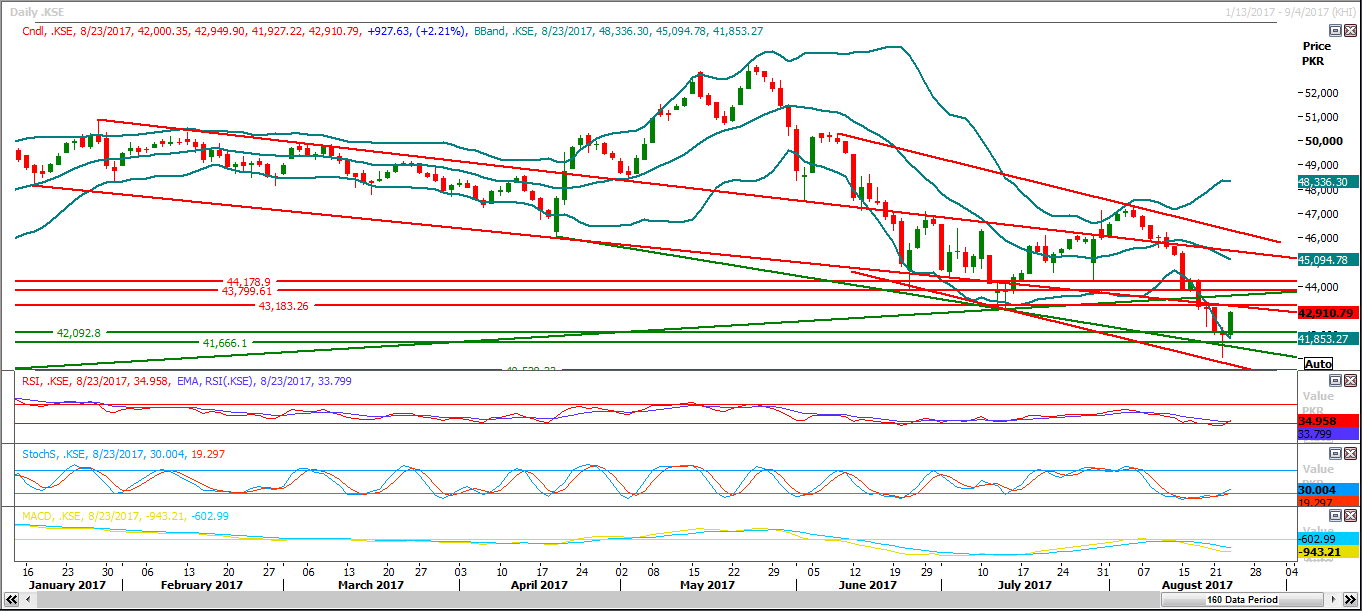
Task: Click the July 2017 time axis label
Action: [1025, 585]
